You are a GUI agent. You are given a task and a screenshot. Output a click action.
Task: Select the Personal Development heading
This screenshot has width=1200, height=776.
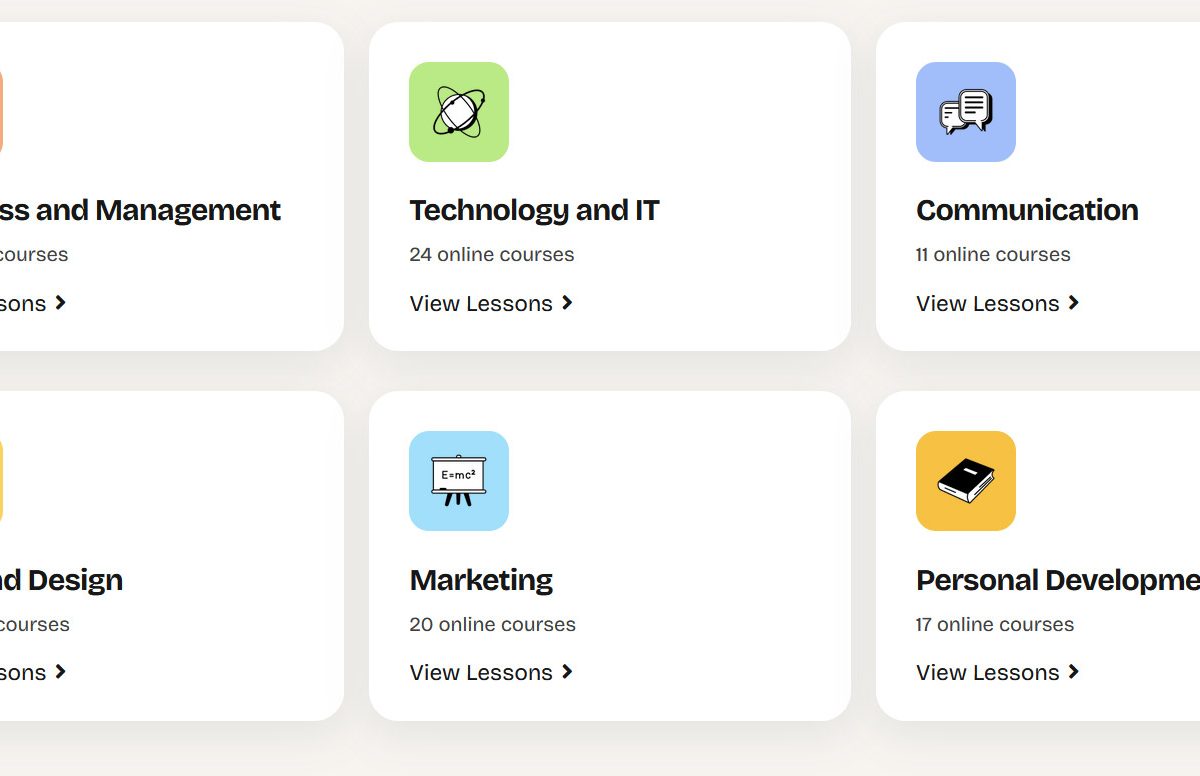[x=1057, y=580]
